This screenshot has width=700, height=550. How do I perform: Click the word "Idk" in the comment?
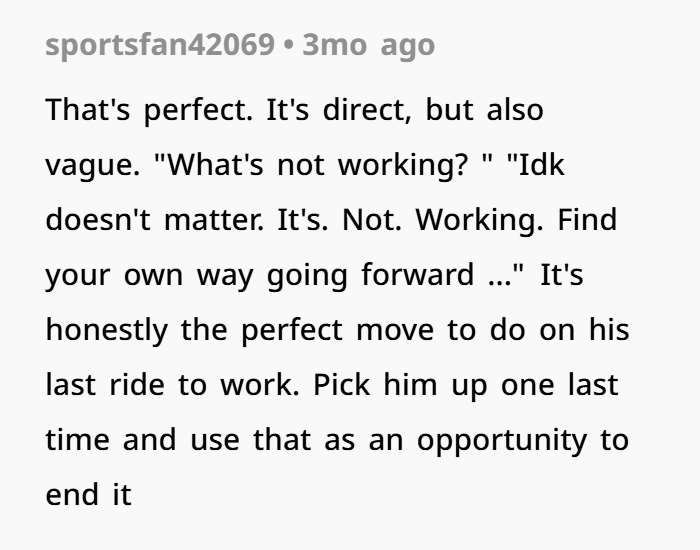tap(542, 165)
